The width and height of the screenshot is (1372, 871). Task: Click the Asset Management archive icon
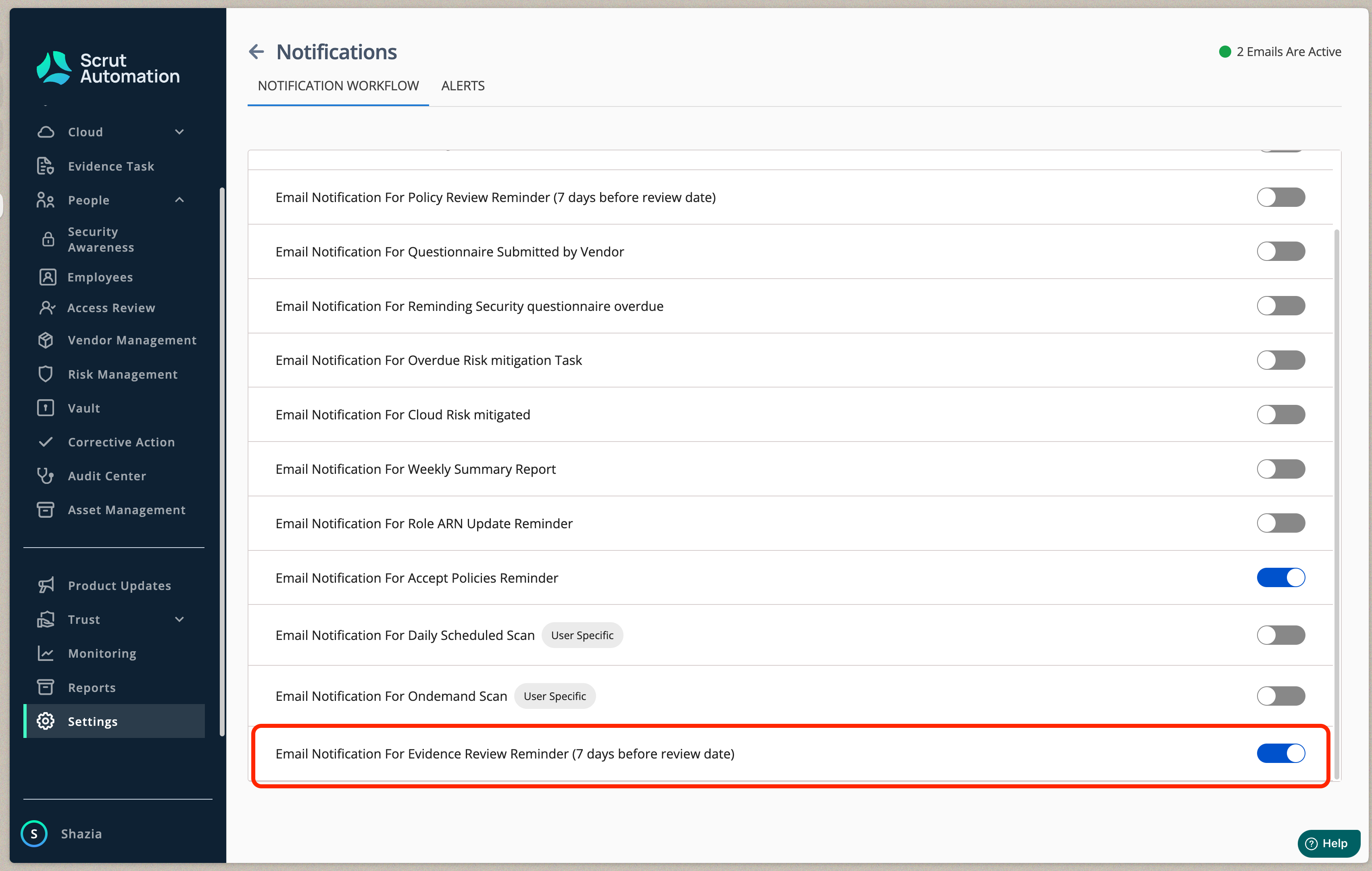(46, 510)
